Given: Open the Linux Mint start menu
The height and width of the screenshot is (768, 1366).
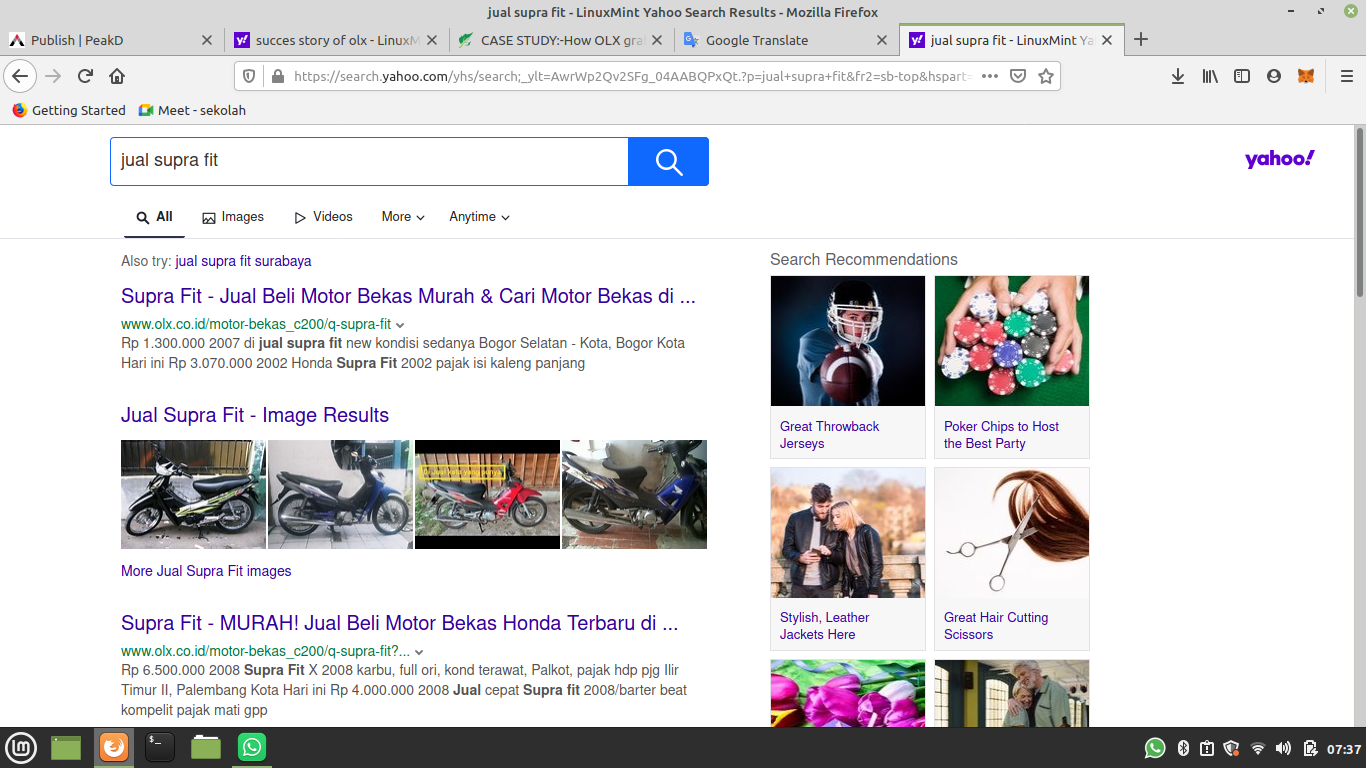Looking at the screenshot, I should (21, 747).
